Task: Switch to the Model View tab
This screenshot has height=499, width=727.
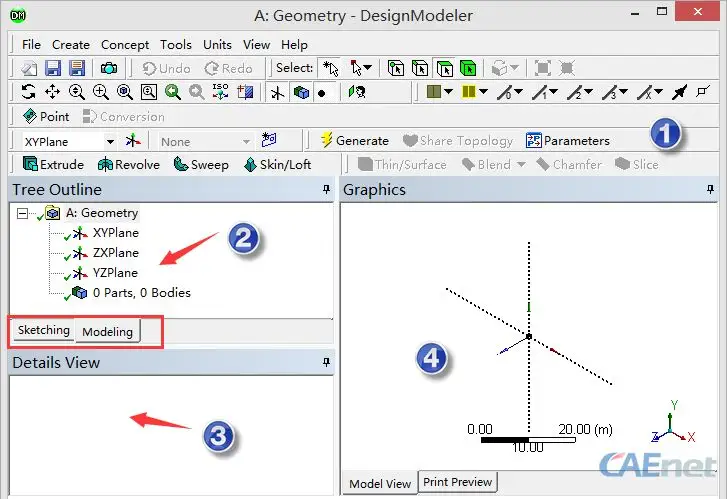Action: [x=380, y=484]
